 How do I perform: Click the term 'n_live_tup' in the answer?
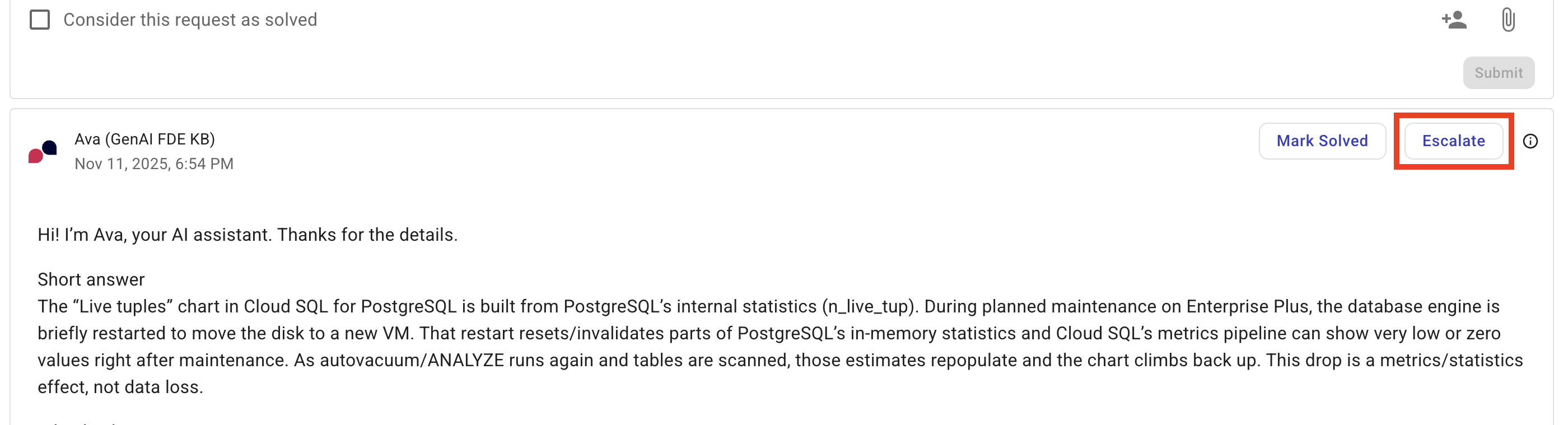click(868, 306)
